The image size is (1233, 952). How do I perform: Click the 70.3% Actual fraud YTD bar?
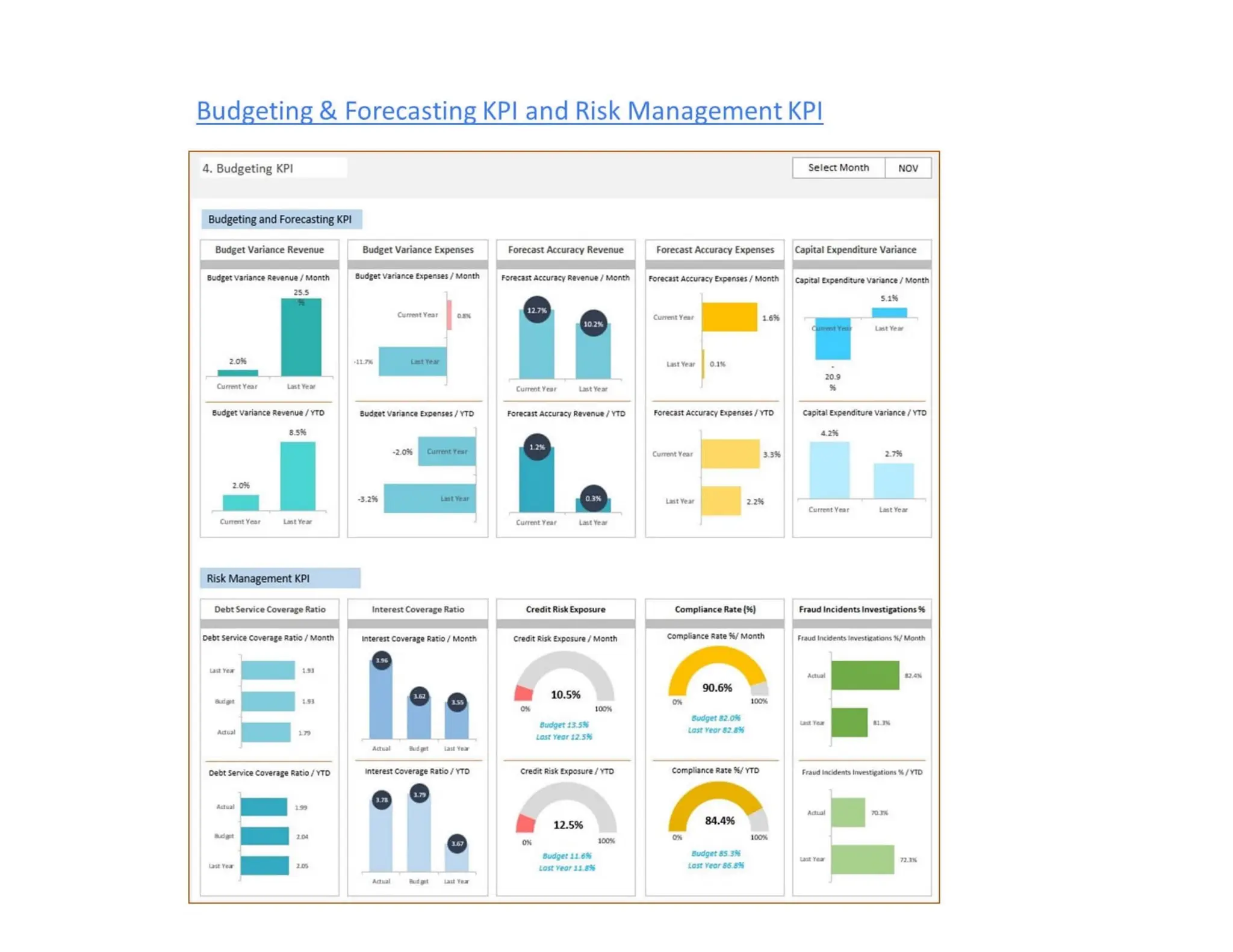click(x=848, y=812)
